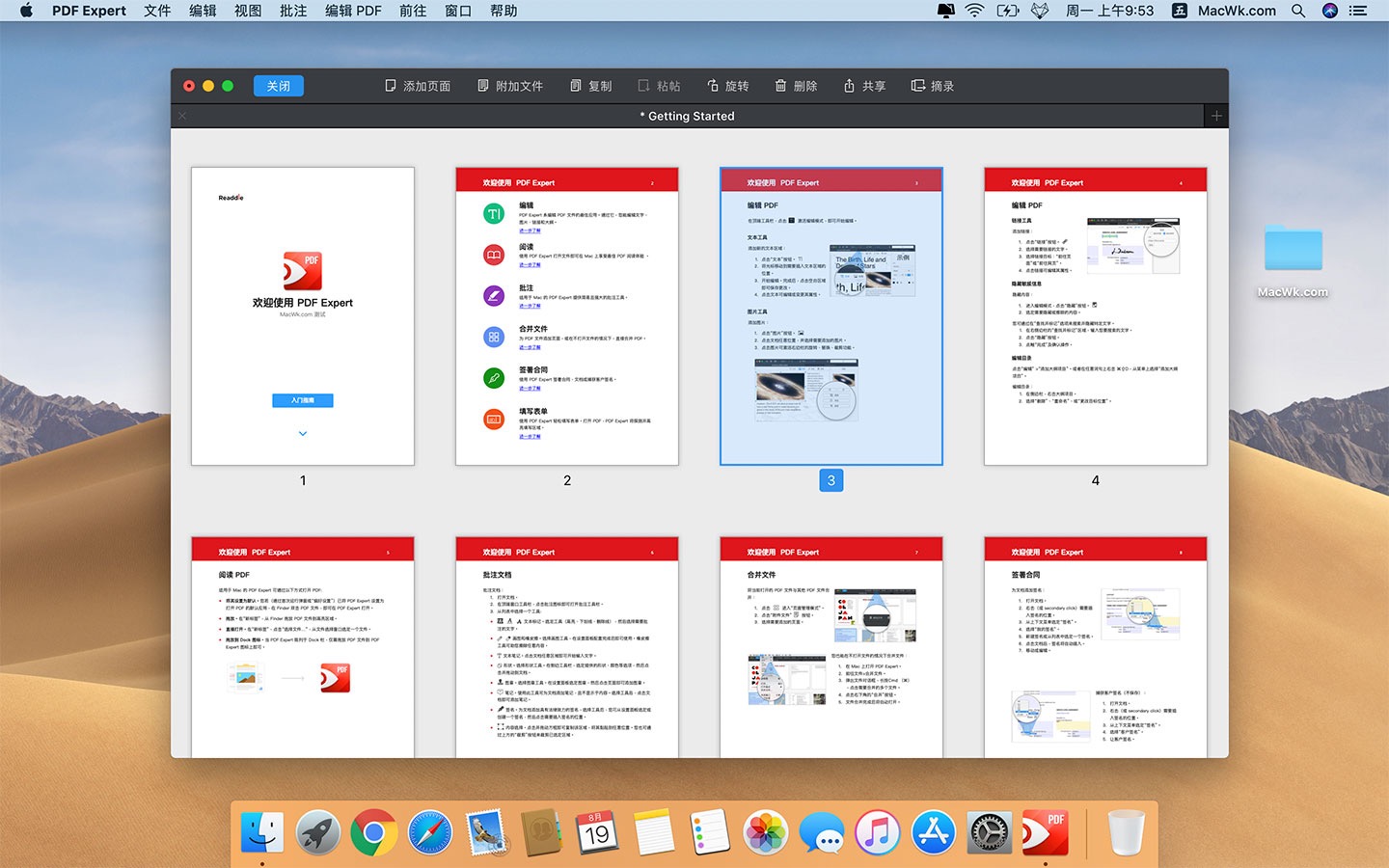Viewport: 1389px width, 868px height.
Task: Open Messages from the Dock
Action: point(822,832)
